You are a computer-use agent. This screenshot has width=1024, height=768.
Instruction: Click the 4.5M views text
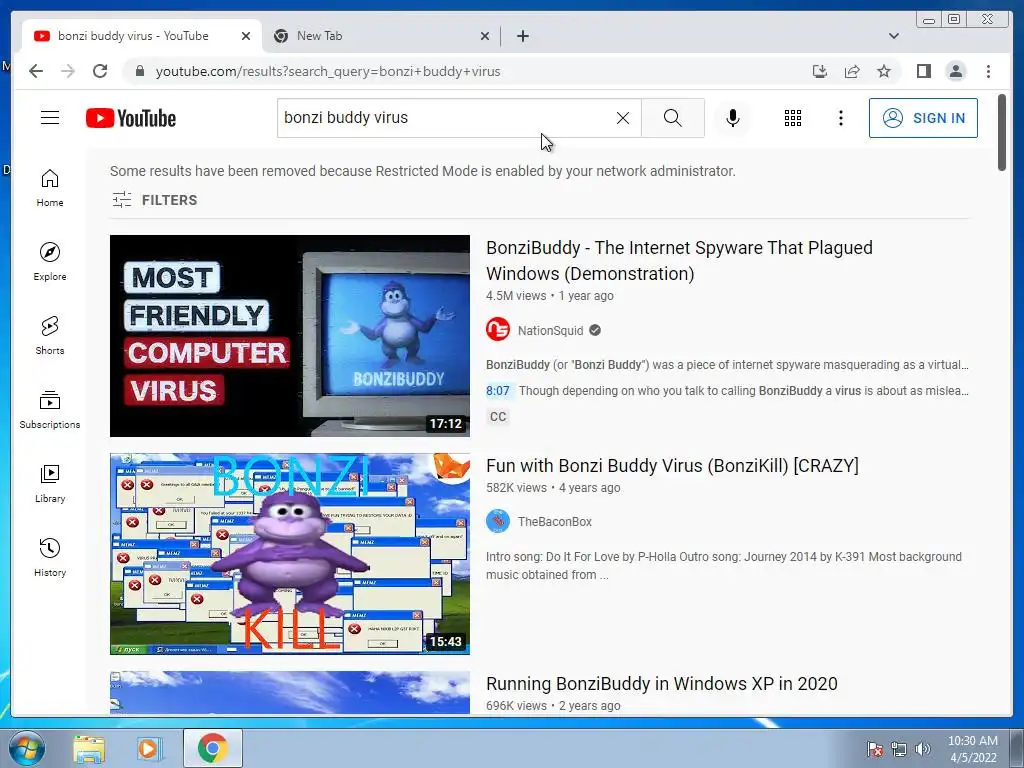(516, 296)
